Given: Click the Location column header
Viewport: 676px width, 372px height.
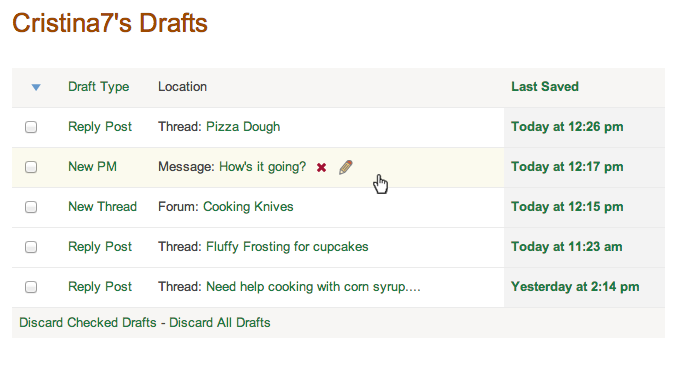Looking at the screenshot, I should click(182, 87).
